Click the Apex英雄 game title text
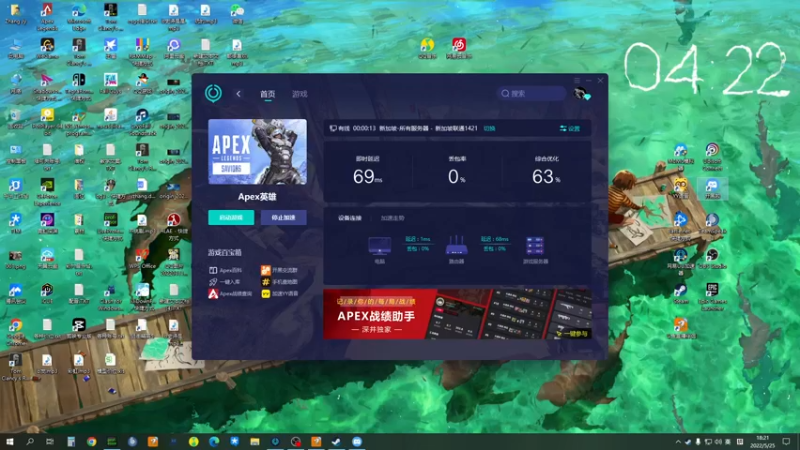 [257, 196]
